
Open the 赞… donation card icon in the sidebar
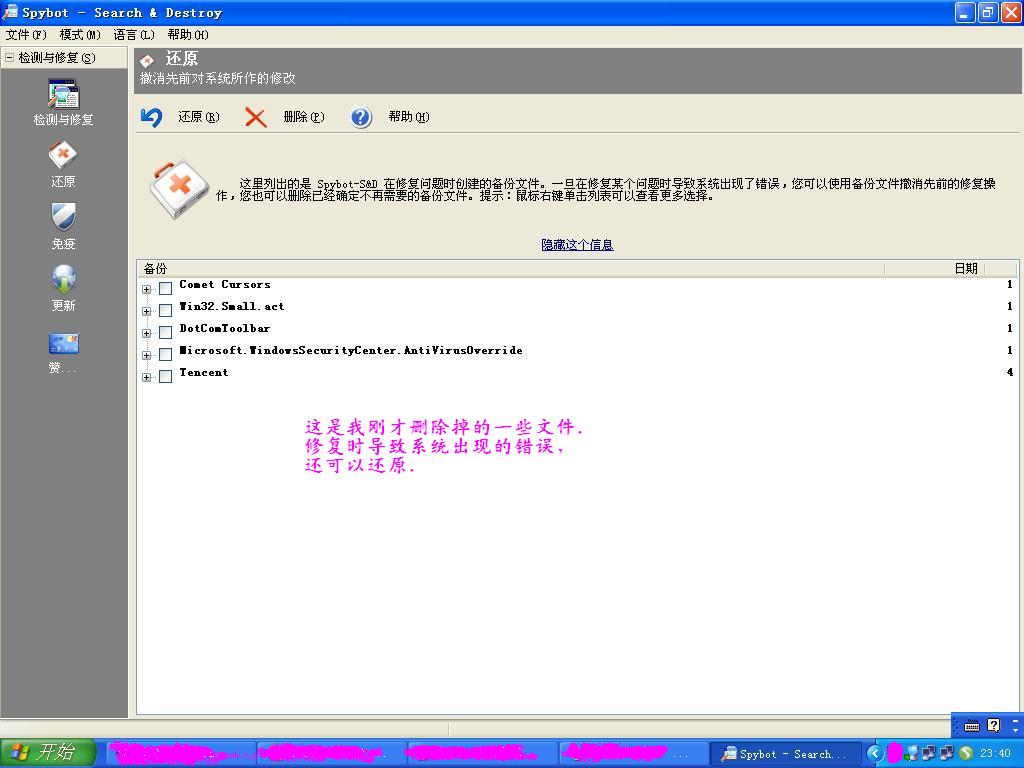point(63,344)
